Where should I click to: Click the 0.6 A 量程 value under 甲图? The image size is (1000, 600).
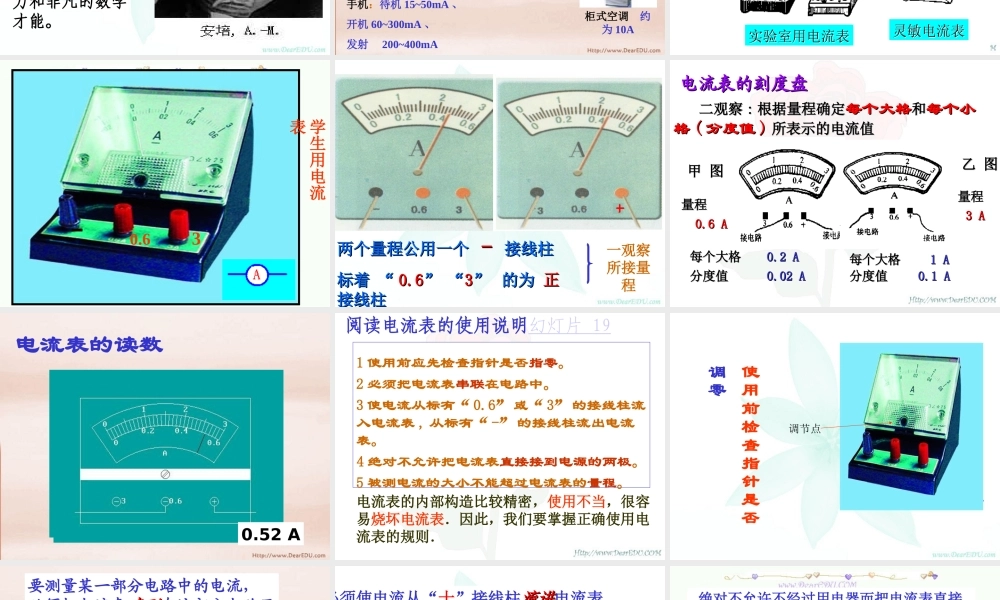coord(711,224)
